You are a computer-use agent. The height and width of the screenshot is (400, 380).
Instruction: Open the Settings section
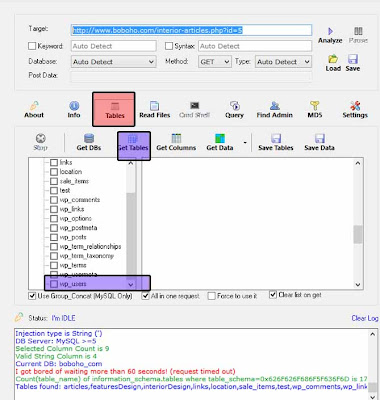tap(355, 110)
